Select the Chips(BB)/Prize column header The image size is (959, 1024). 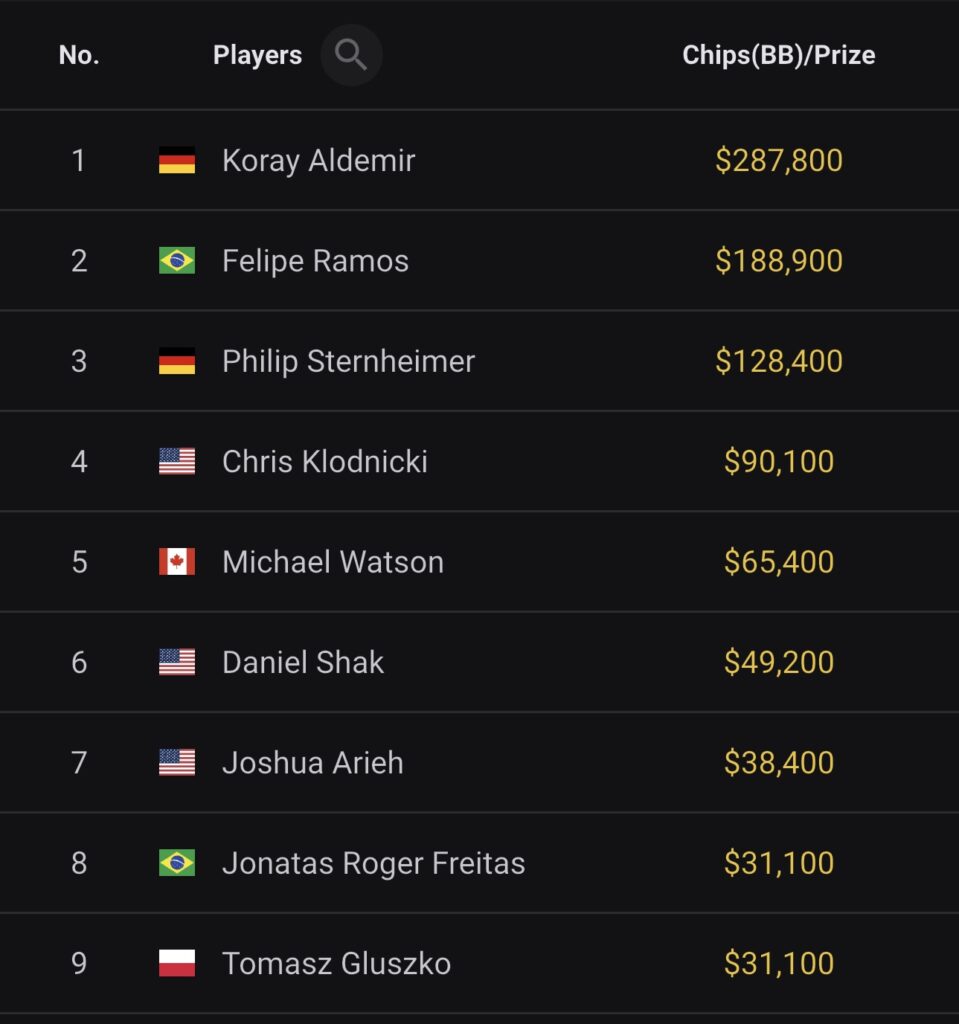778,55
